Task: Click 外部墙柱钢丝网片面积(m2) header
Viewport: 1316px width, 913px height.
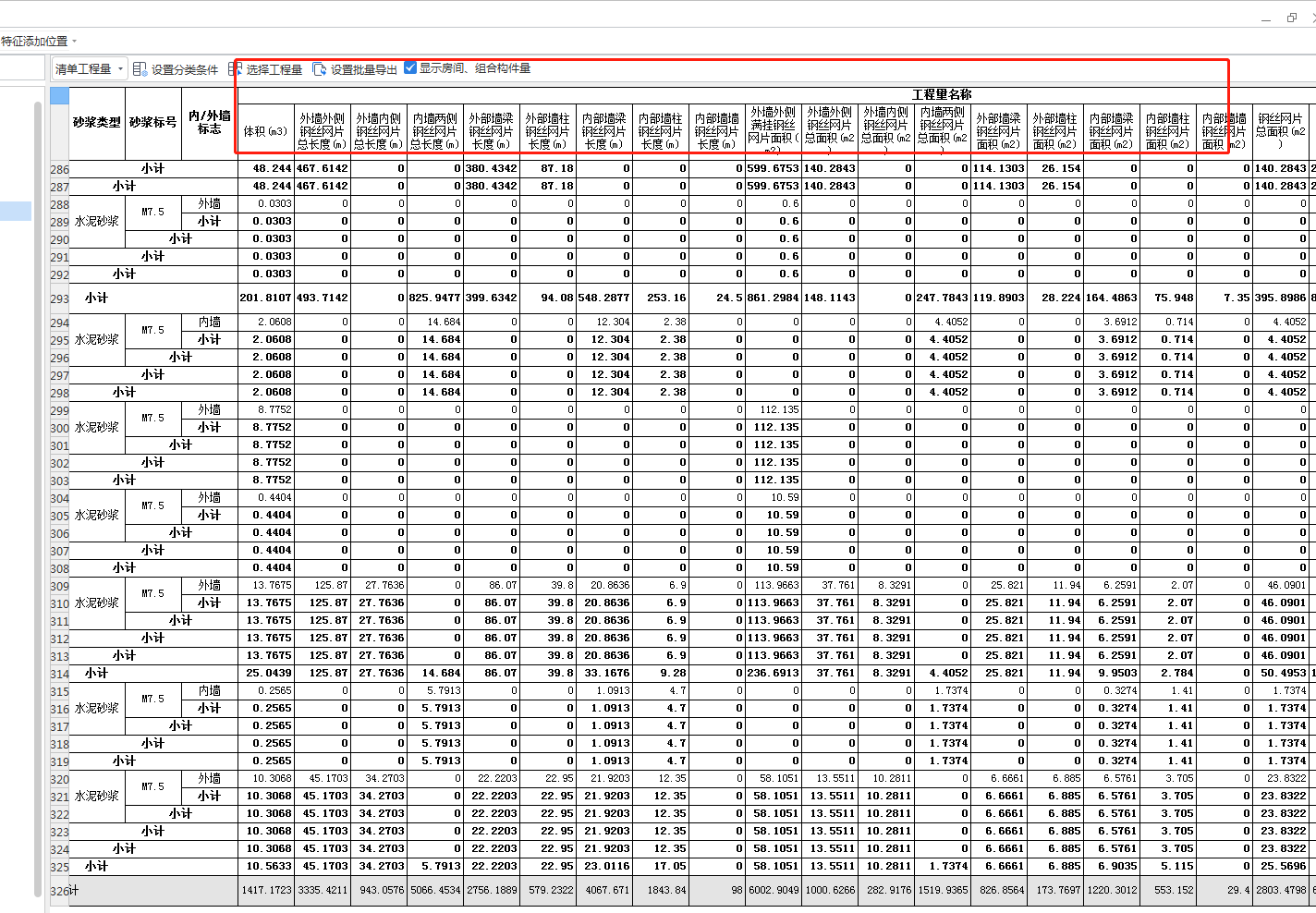Action: [x=1055, y=131]
